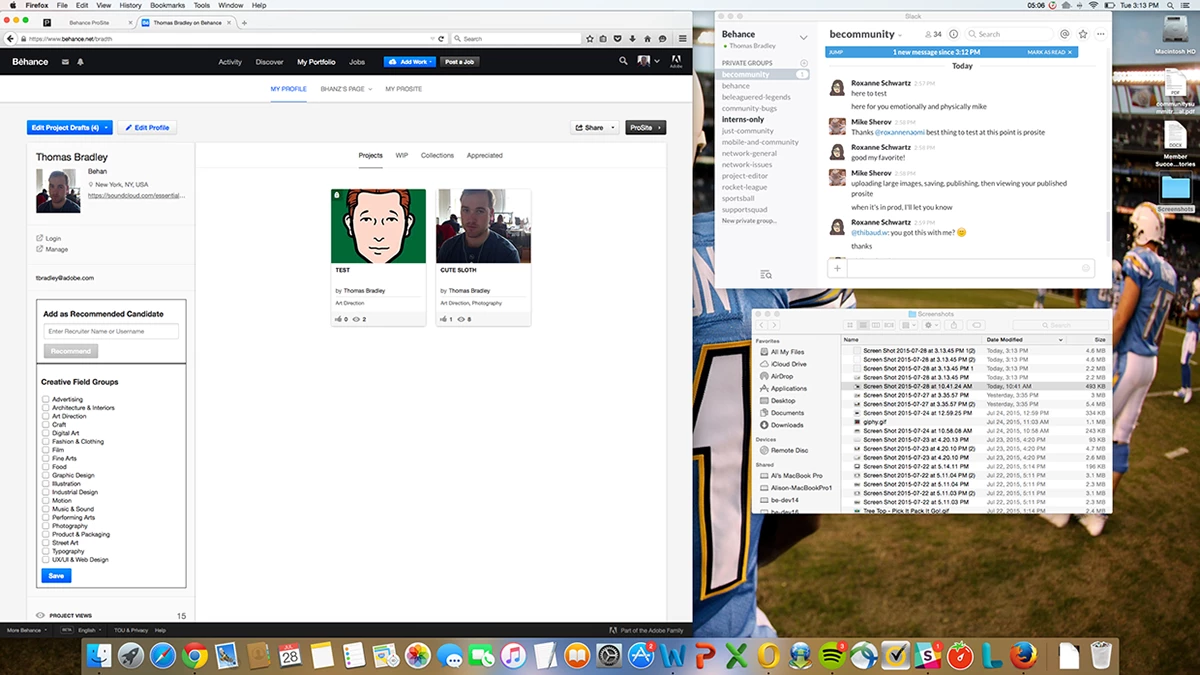Check the Advertising creative field checkbox
Screen dimensions: 1200x675
[x=45, y=399]
